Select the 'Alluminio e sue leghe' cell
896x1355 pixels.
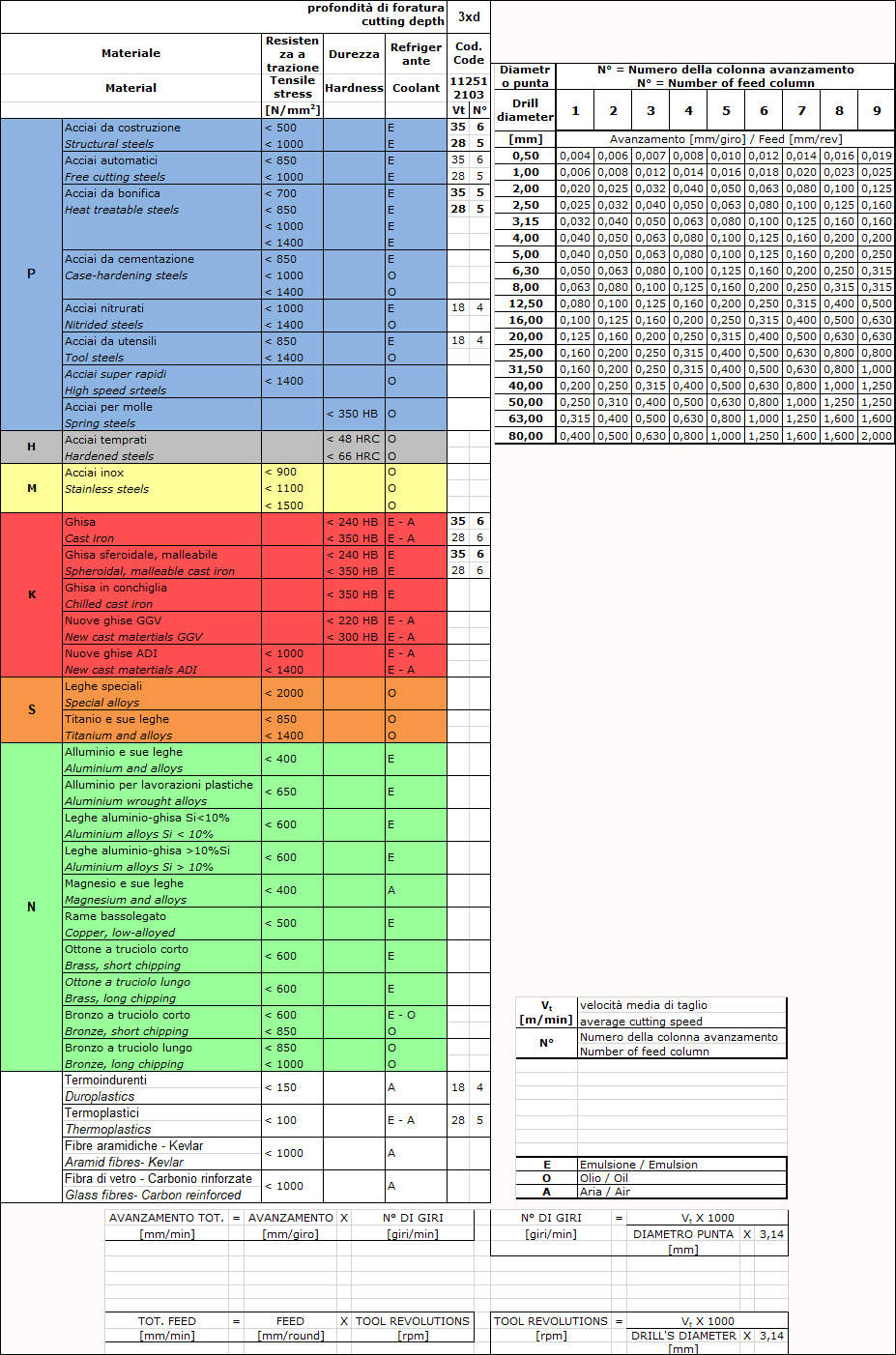(162, 752)
